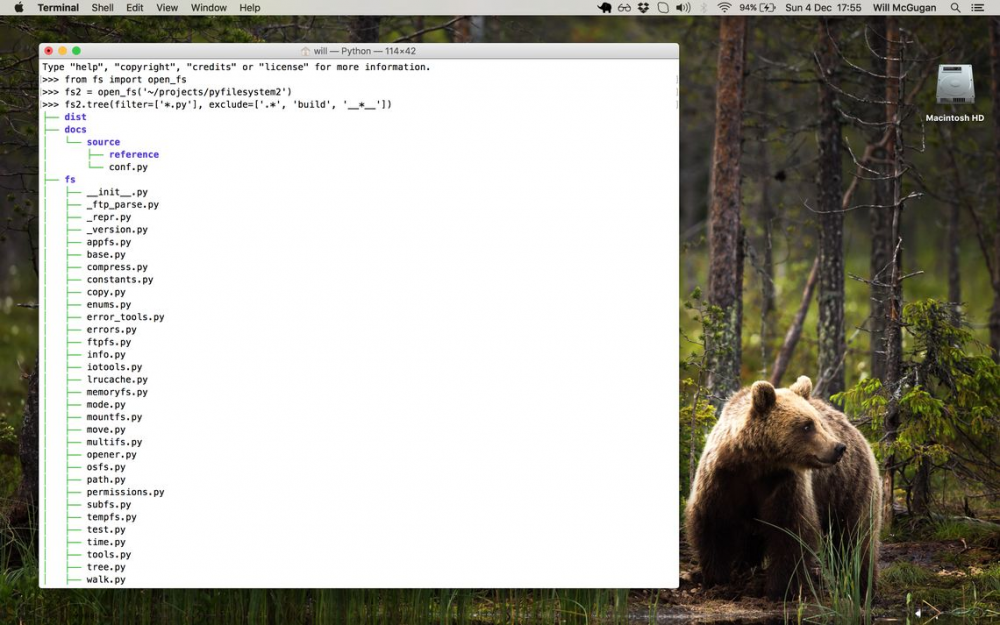Screen dimensions: 1000x625
Task: Open the Terminal application menu
Action: click(58, 8)
